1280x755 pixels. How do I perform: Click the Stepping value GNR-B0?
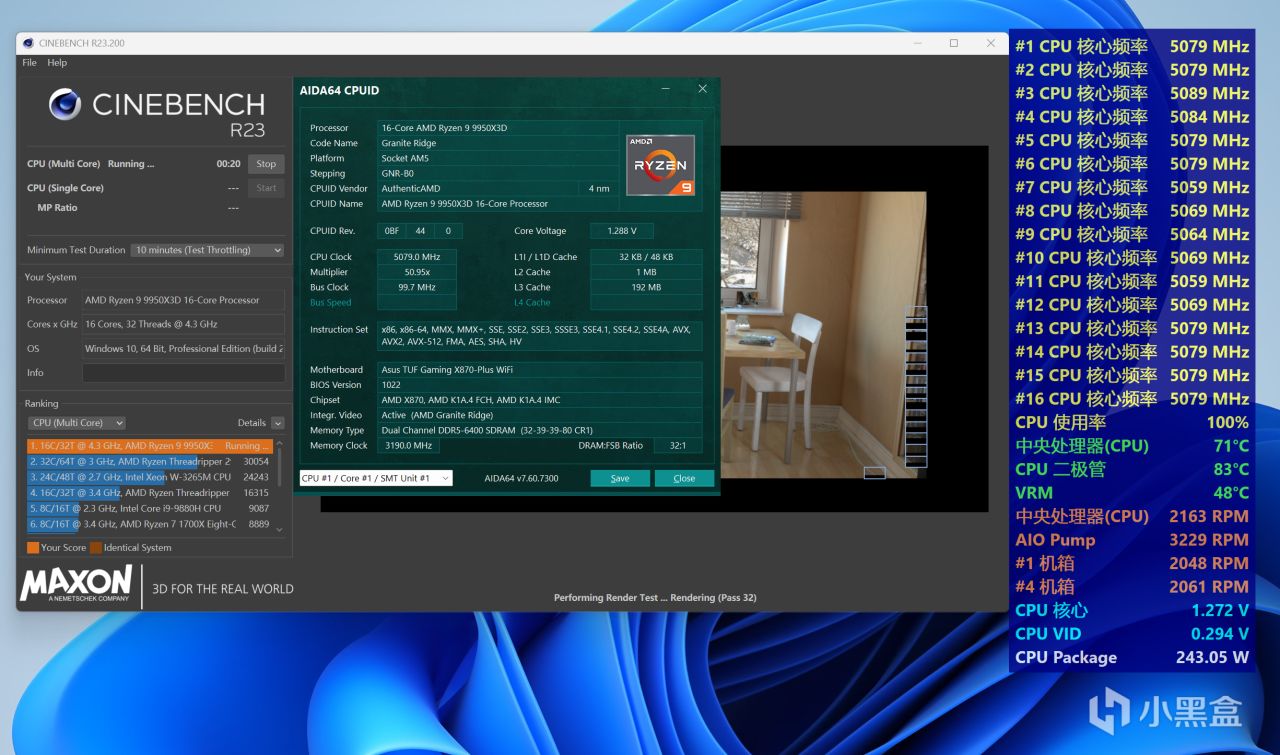click(x=497, y=173)
